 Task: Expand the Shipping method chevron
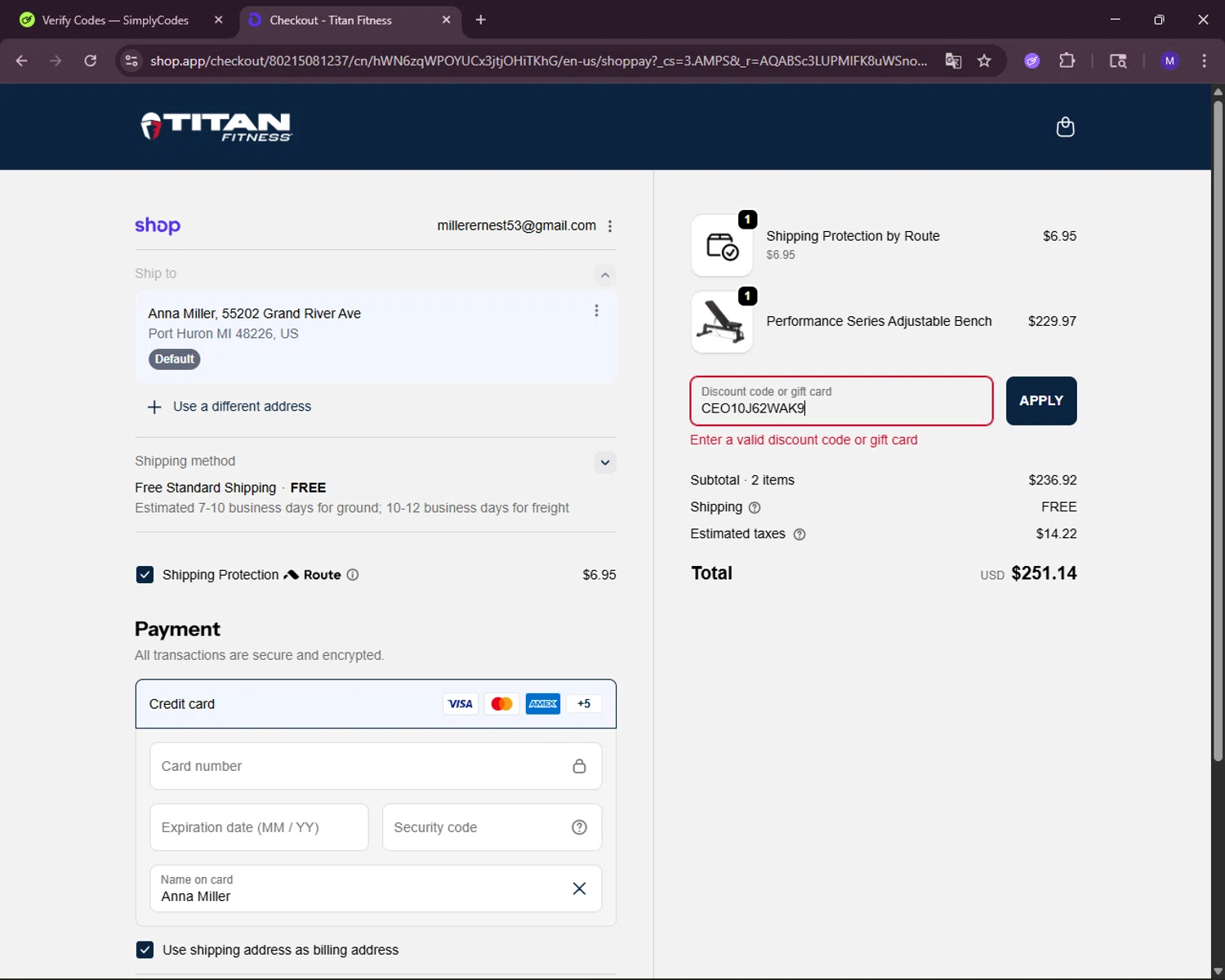click(605, 462)
